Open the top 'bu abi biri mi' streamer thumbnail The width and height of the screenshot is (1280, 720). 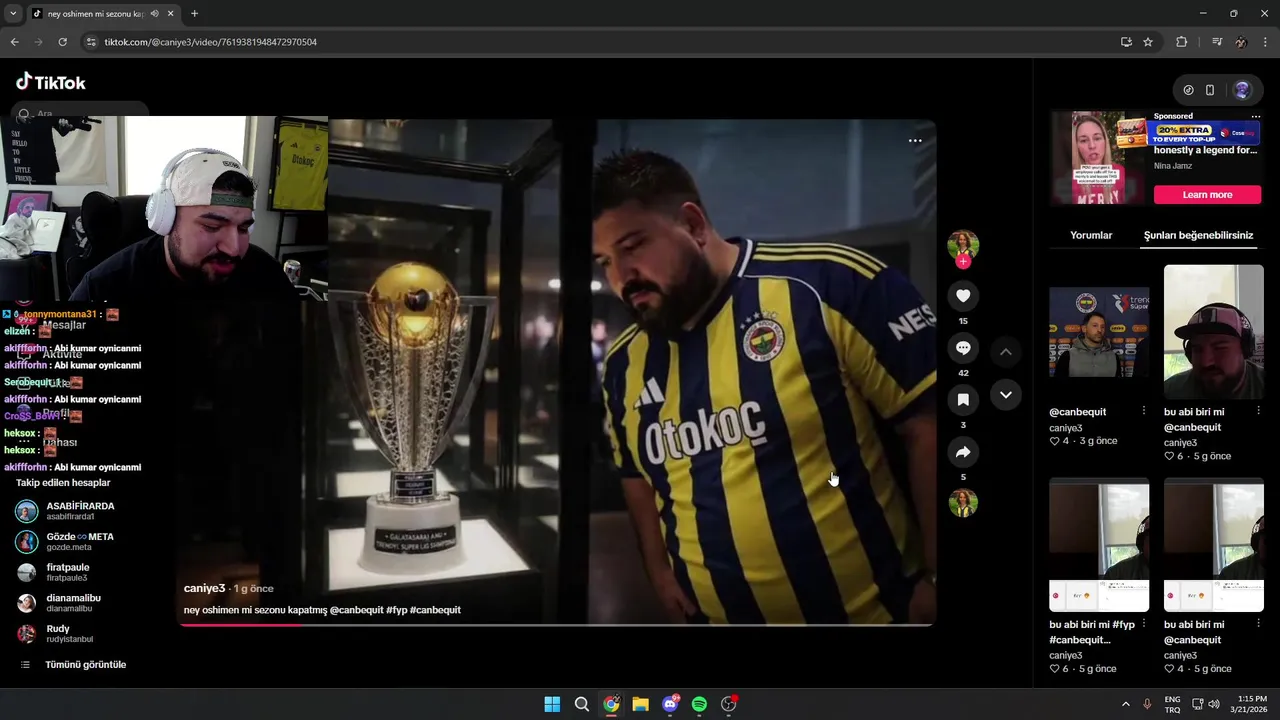click(x=1214, y=332)
